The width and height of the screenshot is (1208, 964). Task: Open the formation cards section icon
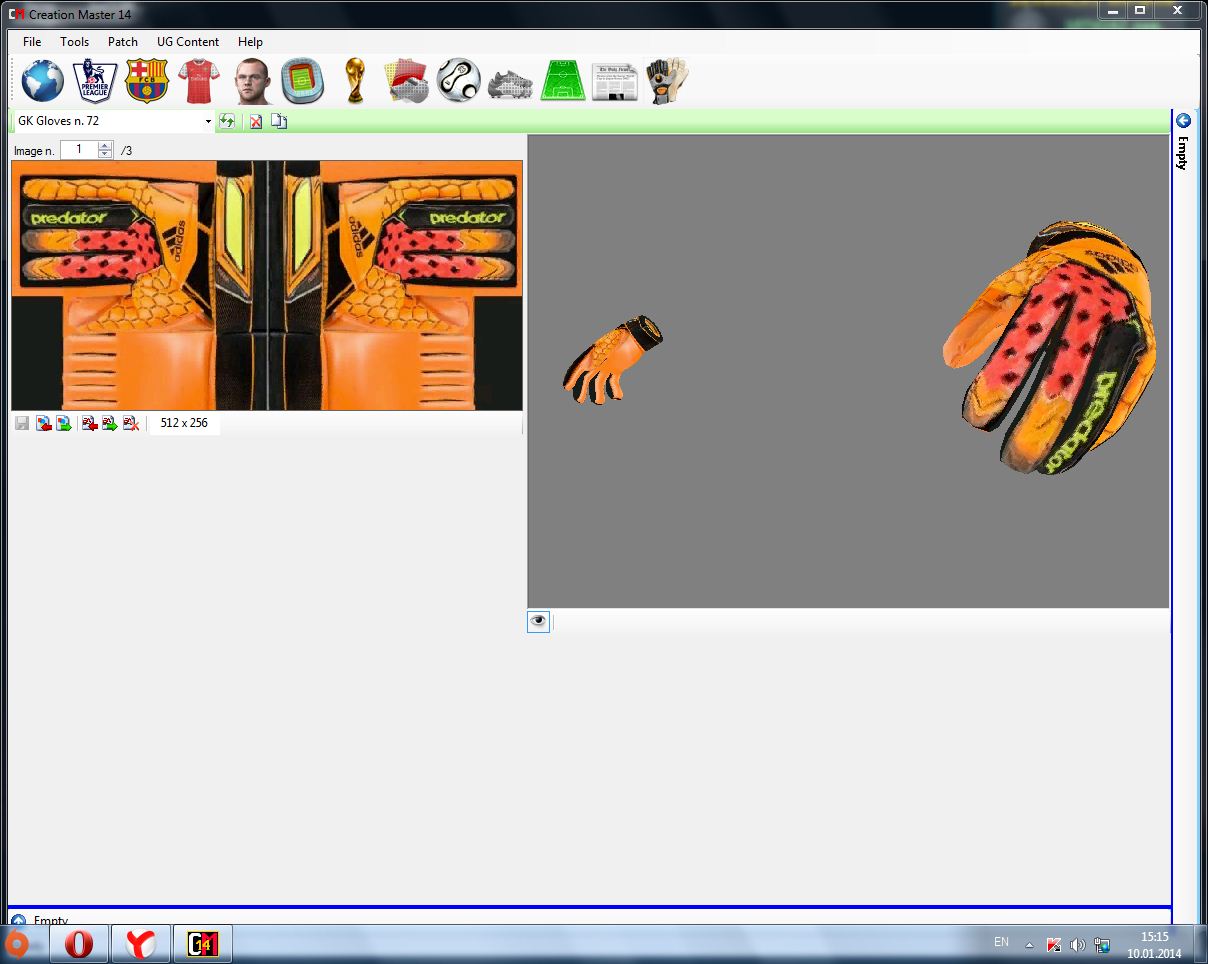point(407,80)
